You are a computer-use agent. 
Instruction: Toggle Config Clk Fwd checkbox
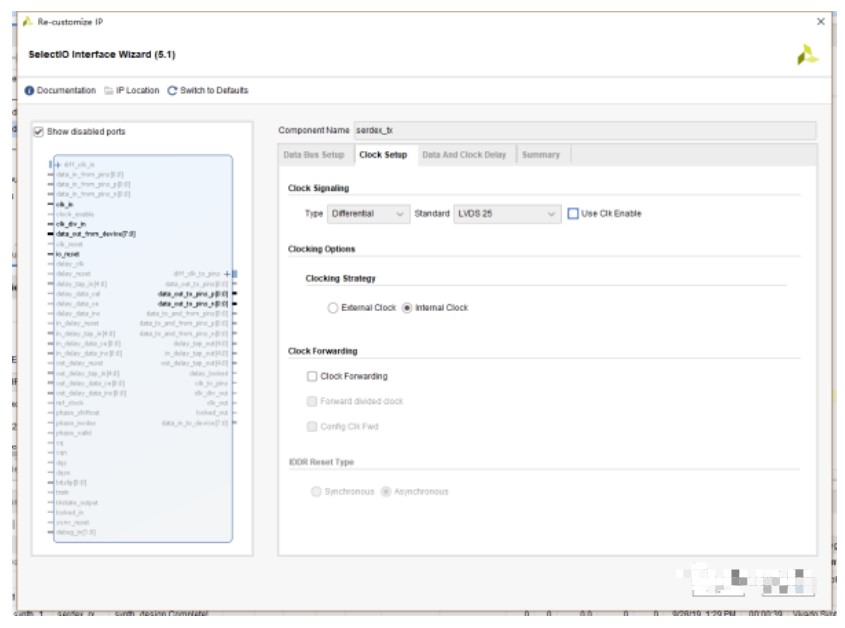point(311,426)
